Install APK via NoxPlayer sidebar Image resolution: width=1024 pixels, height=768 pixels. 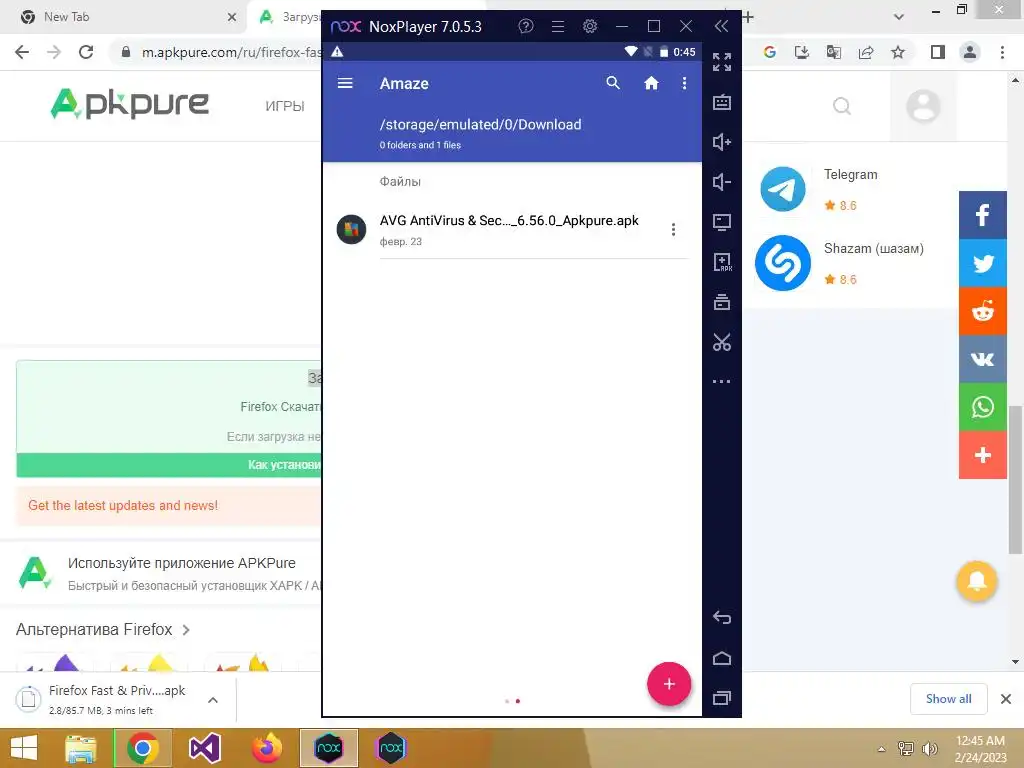(x=722, y=262)
